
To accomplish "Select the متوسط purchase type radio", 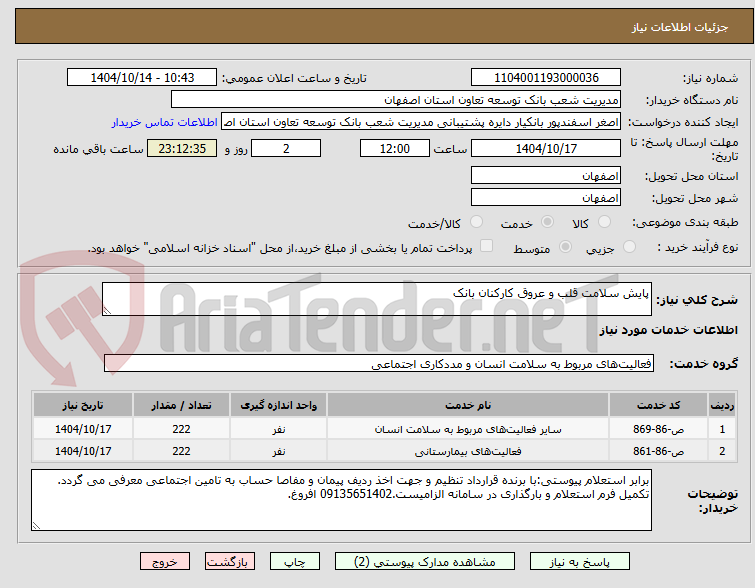I will click(565, 247).
